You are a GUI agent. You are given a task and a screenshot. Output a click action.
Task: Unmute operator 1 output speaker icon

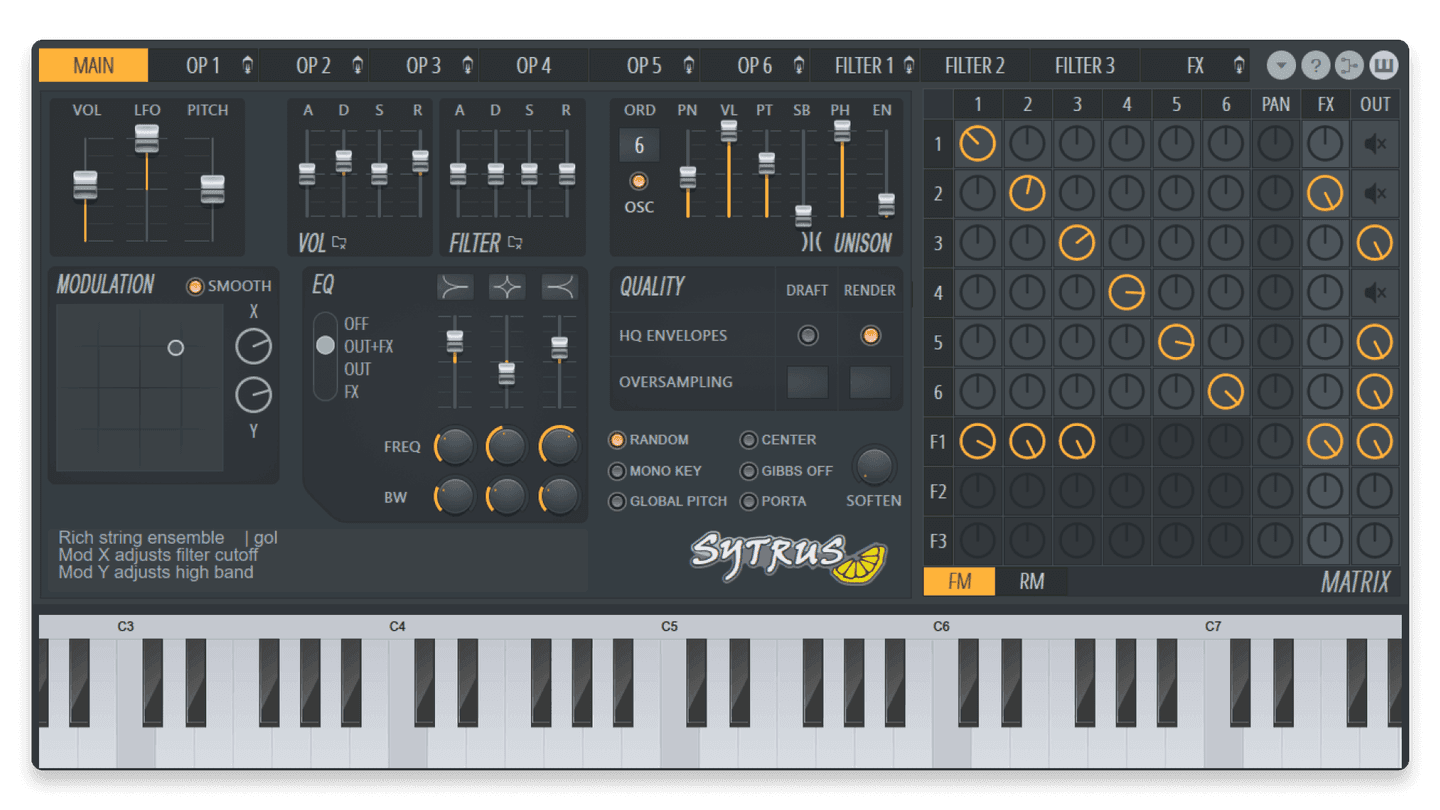[x=1375, y=144]
